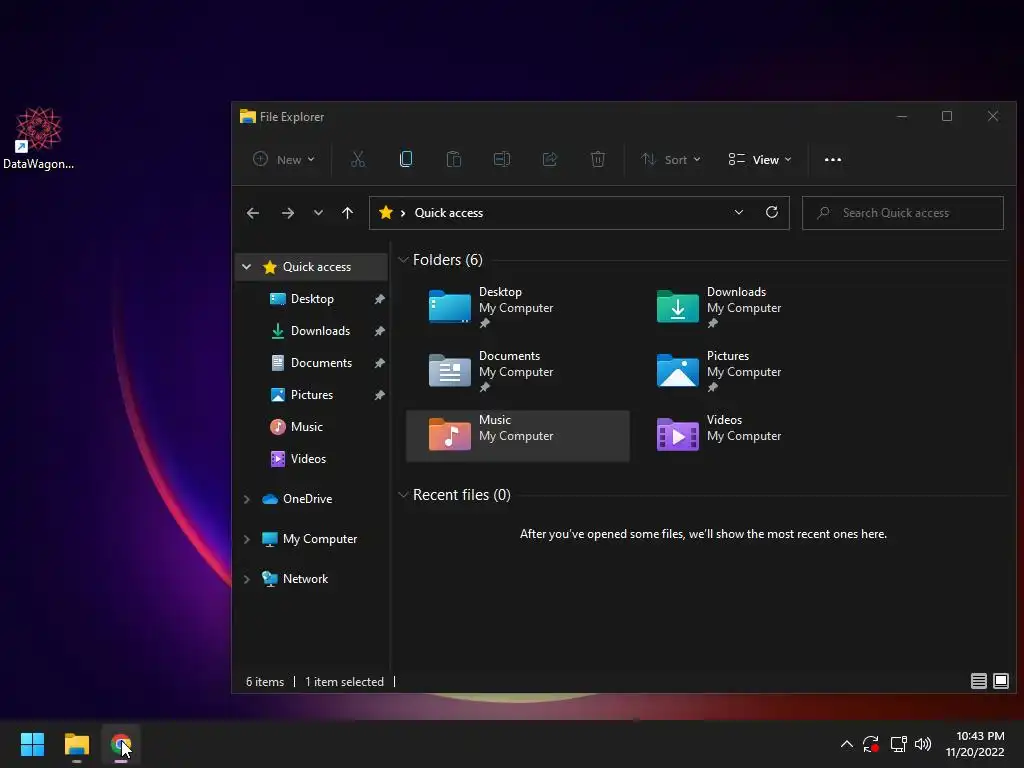Expand the address bar history dropdown

(x=739, y=212)
